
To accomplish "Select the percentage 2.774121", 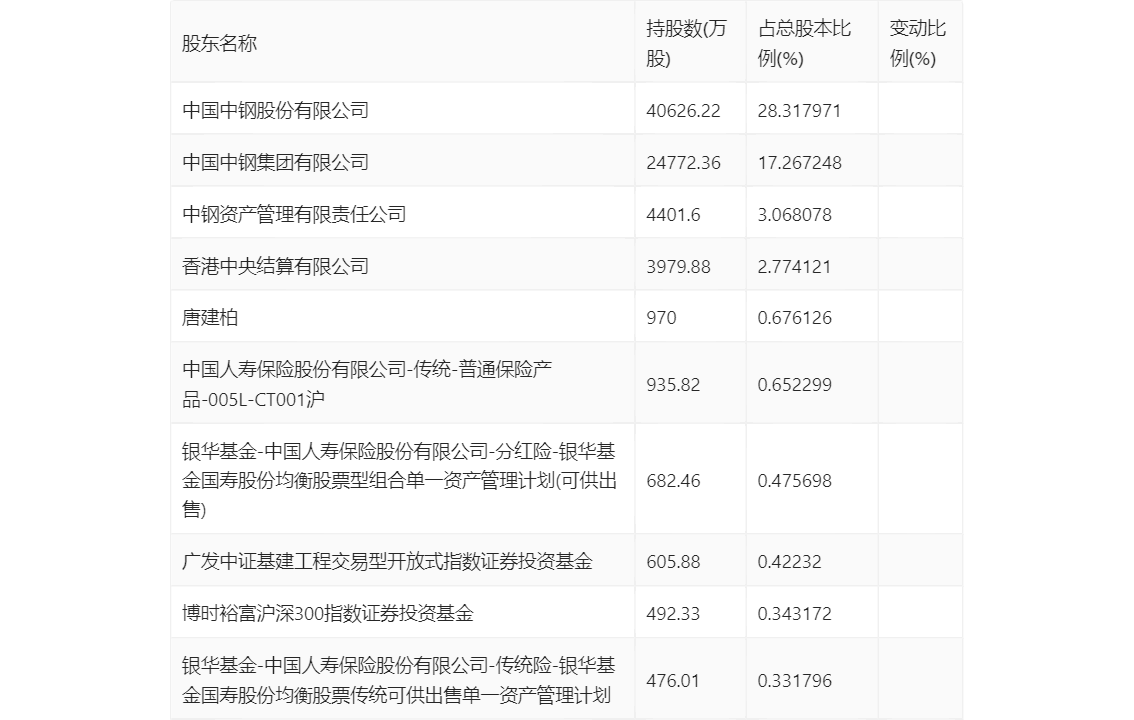I will click(x=794, y=267).
